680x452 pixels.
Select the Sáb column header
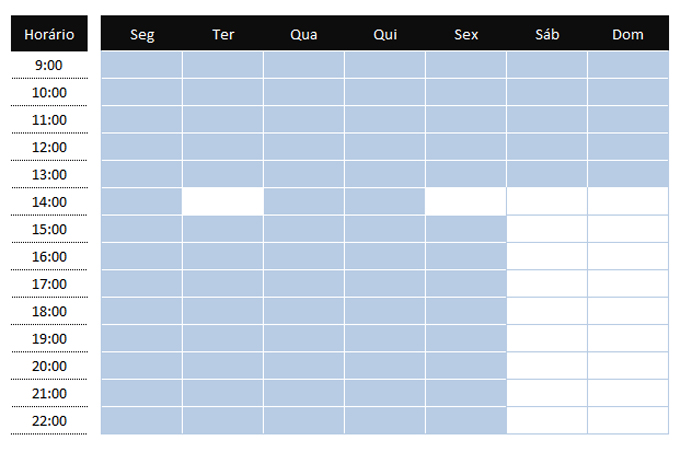click(x=547, y=34)
